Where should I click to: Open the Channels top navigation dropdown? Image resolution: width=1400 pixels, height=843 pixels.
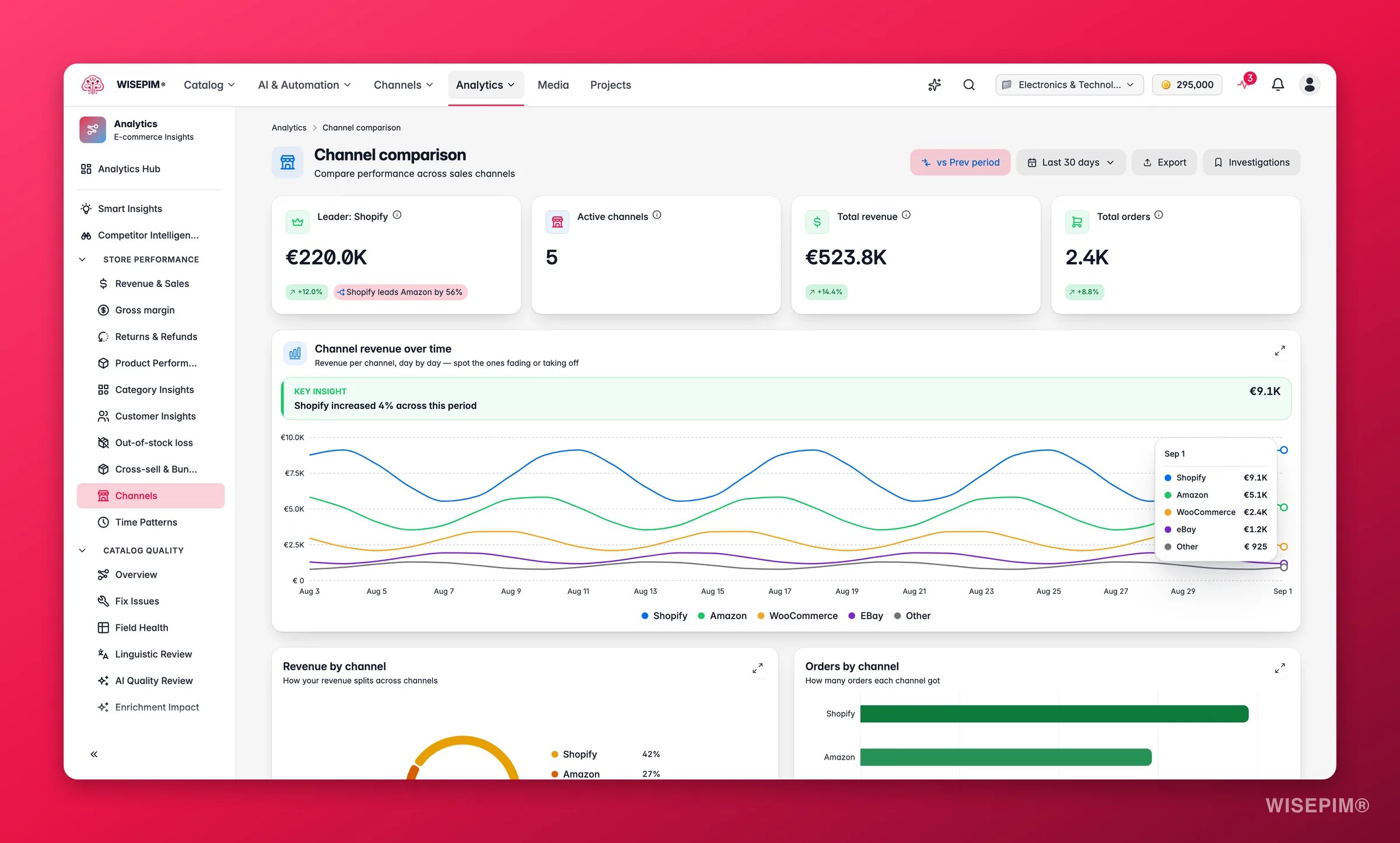pyautogui.click(x=403, y=85)
